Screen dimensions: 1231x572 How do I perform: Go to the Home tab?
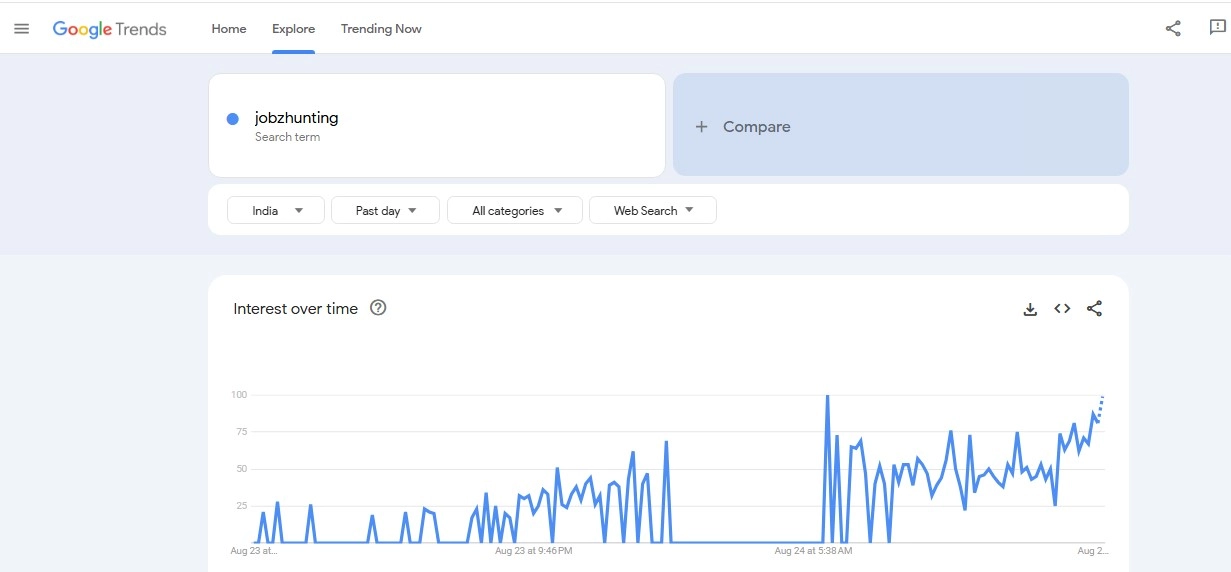pos(229,29)
